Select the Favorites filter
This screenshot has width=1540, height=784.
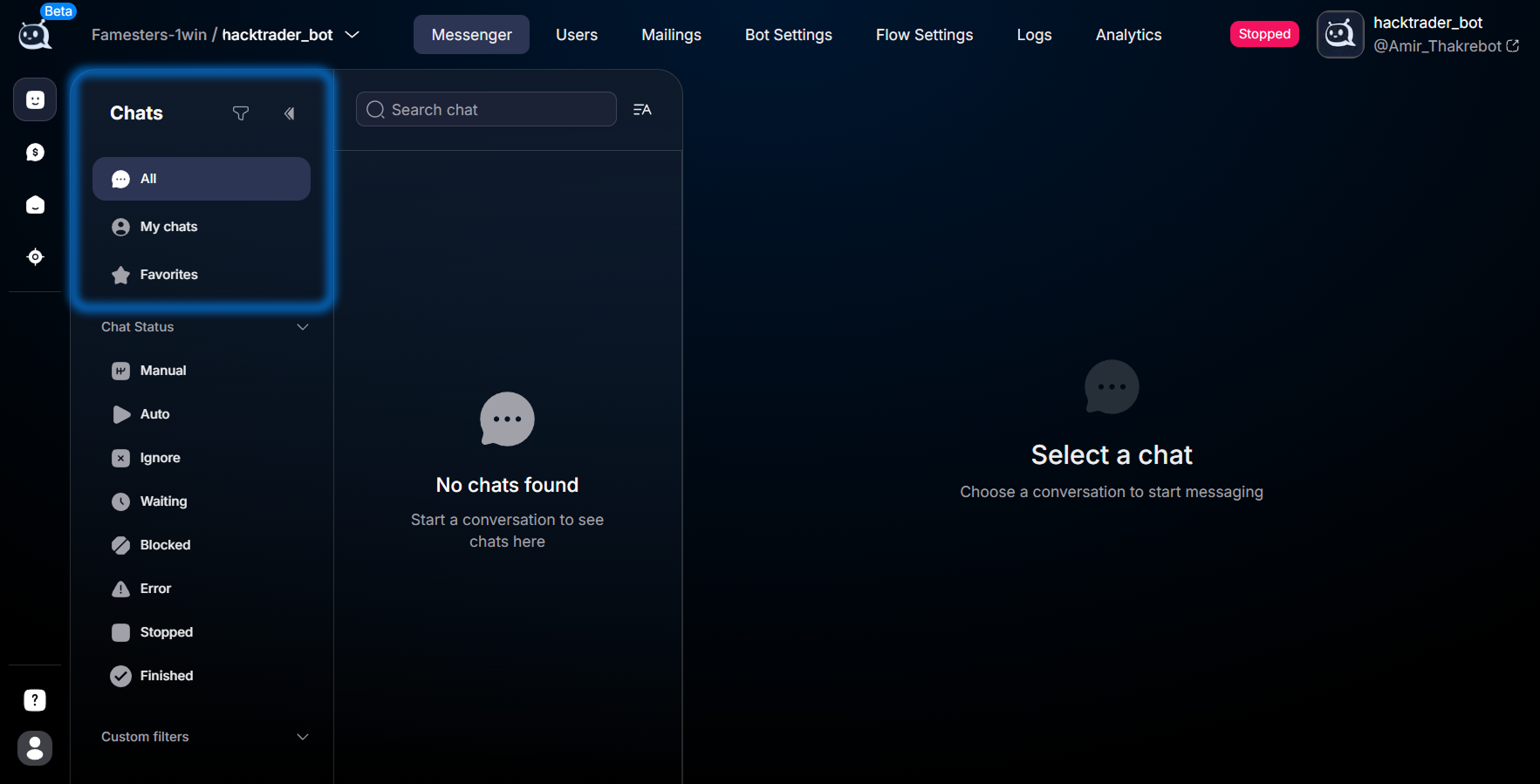click(202, 275)
